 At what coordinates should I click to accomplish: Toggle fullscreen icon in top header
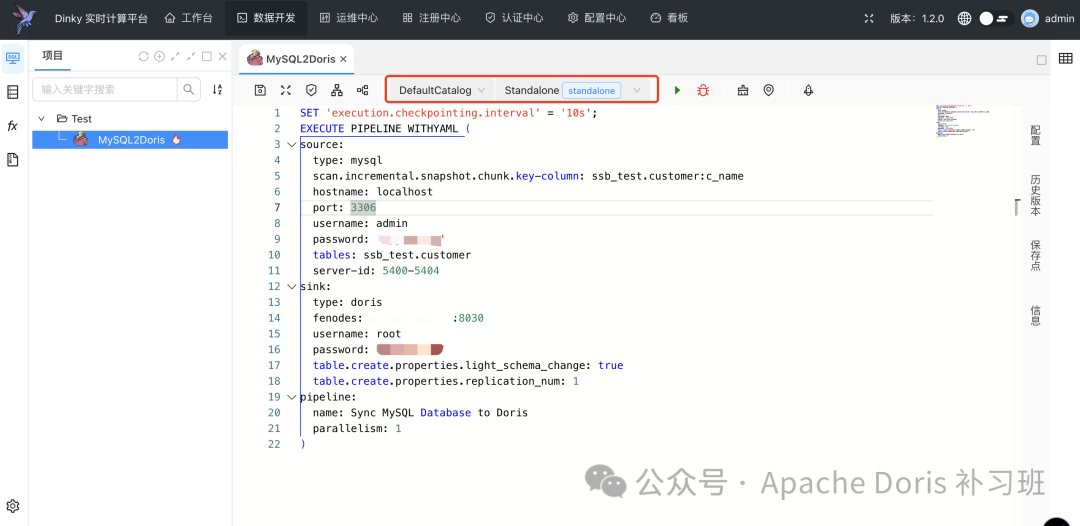pos(869,19)
